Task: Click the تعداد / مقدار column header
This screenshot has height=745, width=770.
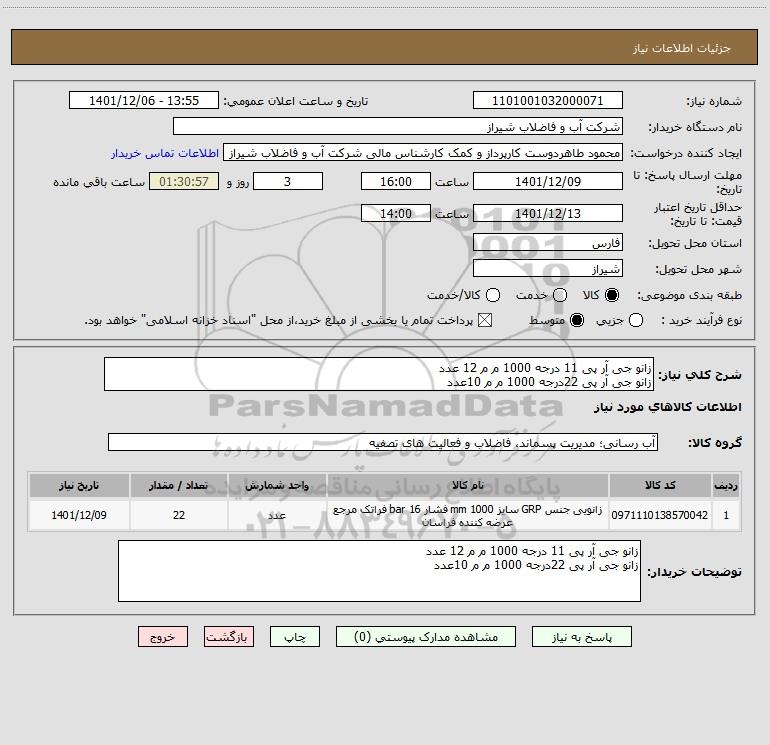Action: (179, 485)
